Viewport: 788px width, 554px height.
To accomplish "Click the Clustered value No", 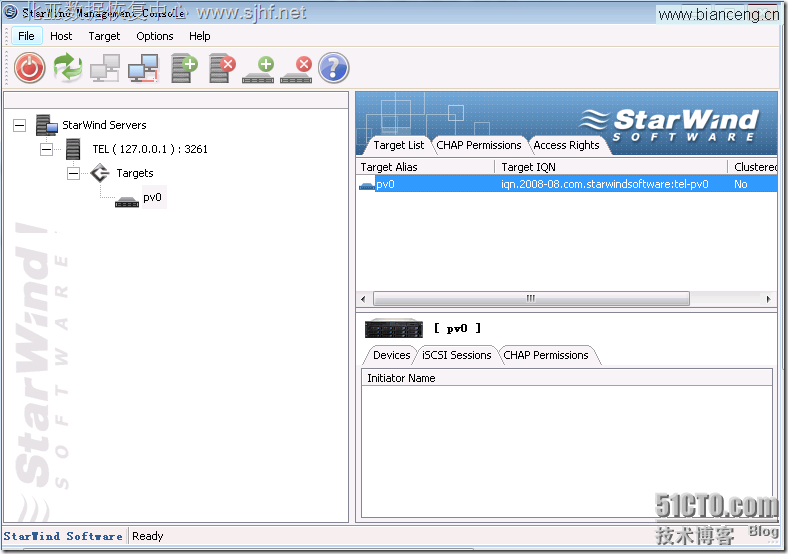I will [x=741, y=184].
